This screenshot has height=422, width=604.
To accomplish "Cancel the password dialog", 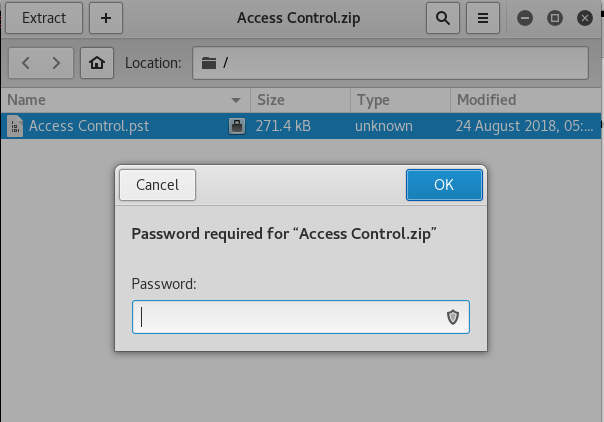I will pyautogui.click(x=157, y=184).
